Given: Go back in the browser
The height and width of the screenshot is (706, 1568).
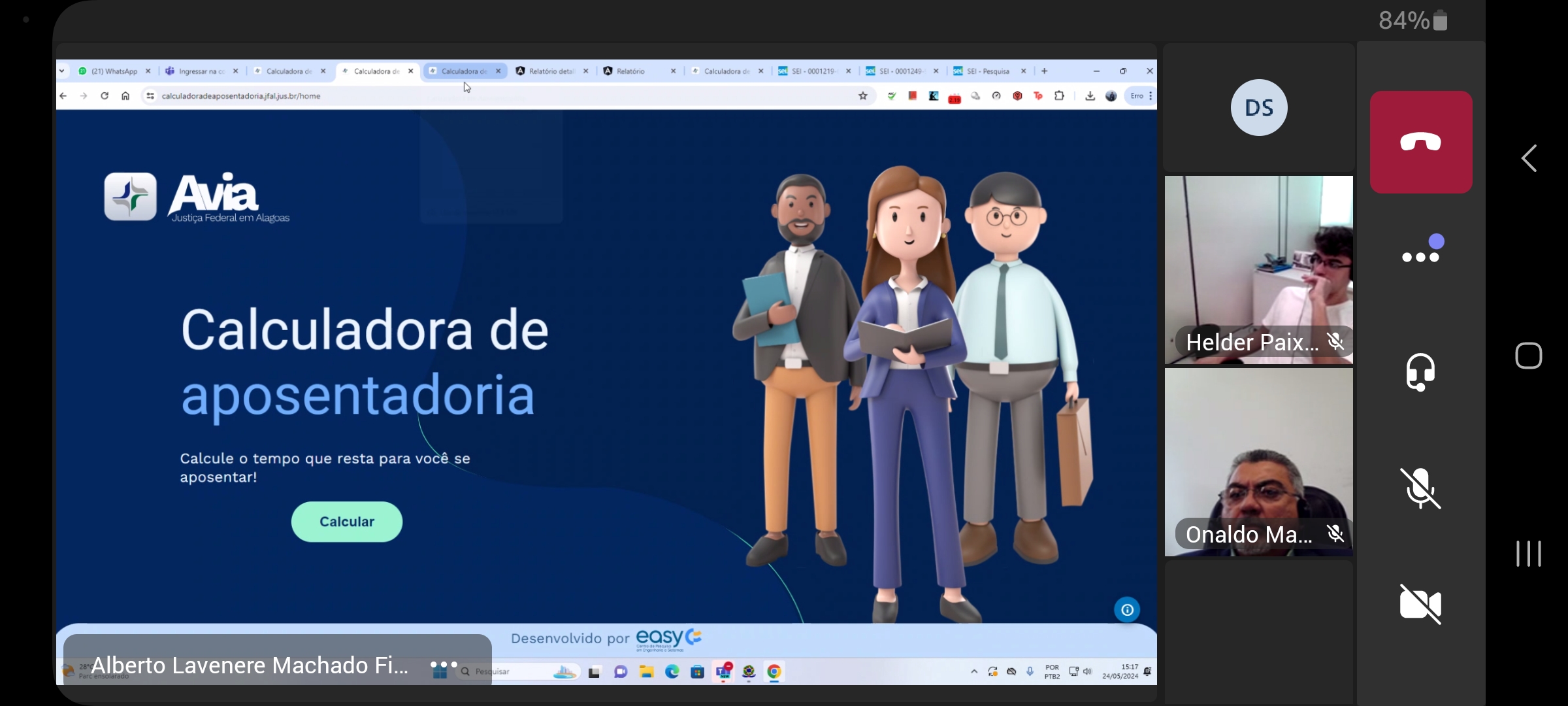Looking at the screenshot, I should coord(63,96).
